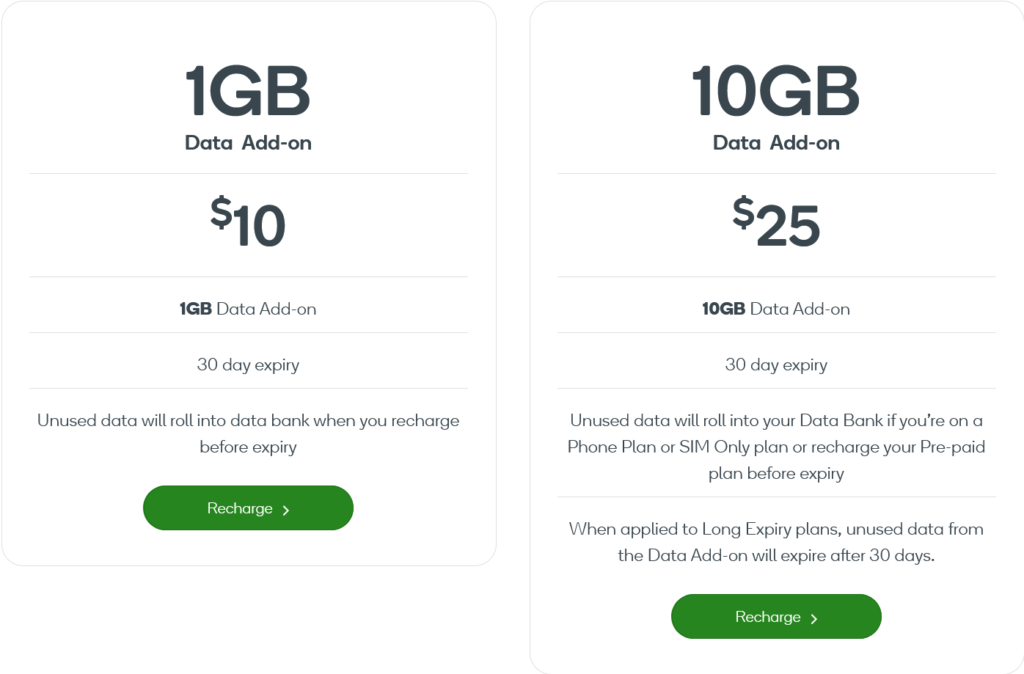Select the 1GB heading
Screen dimensions: 1024x674
248,90
